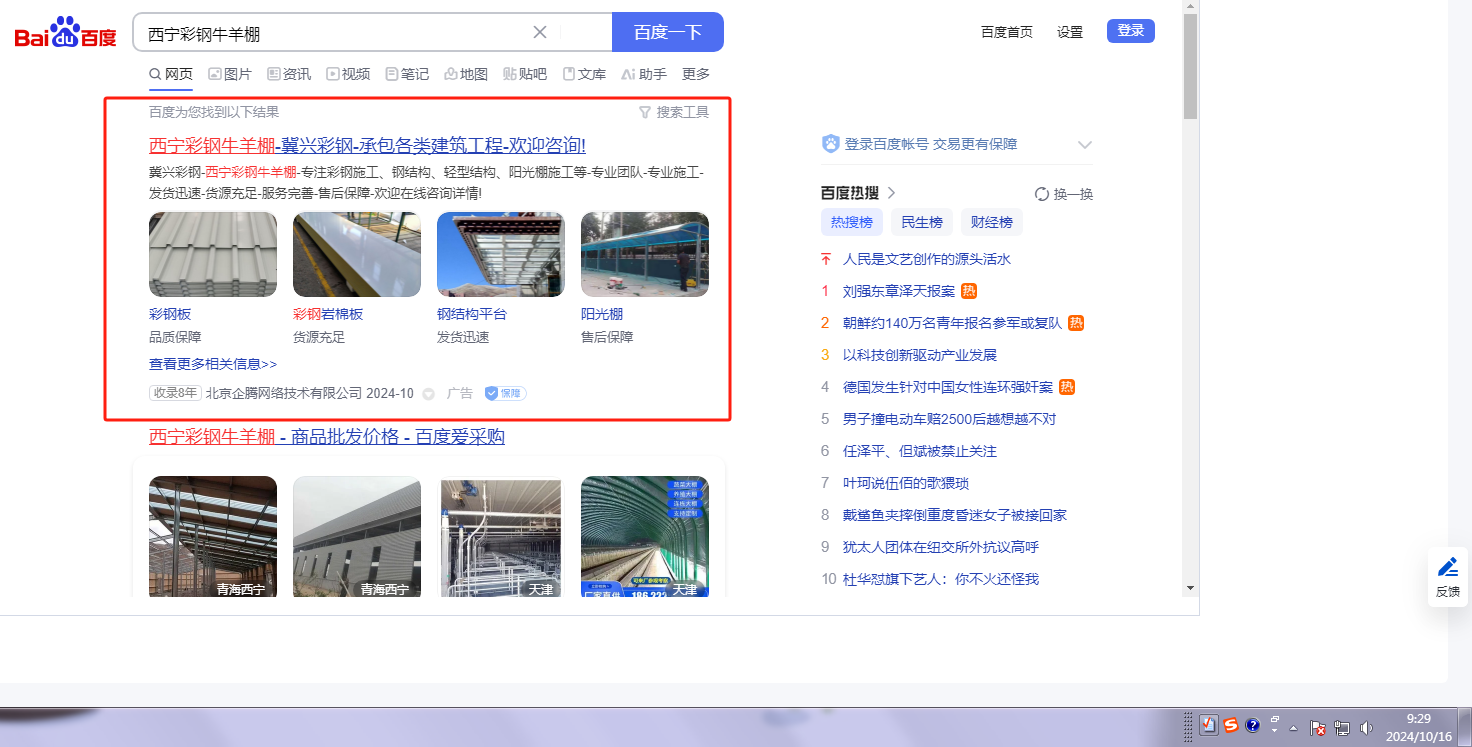This screenshot has height=747, width=1472.
Task: Click the 热 badge beside 德国发生针对中国女性
Action: click(1067, 387)
